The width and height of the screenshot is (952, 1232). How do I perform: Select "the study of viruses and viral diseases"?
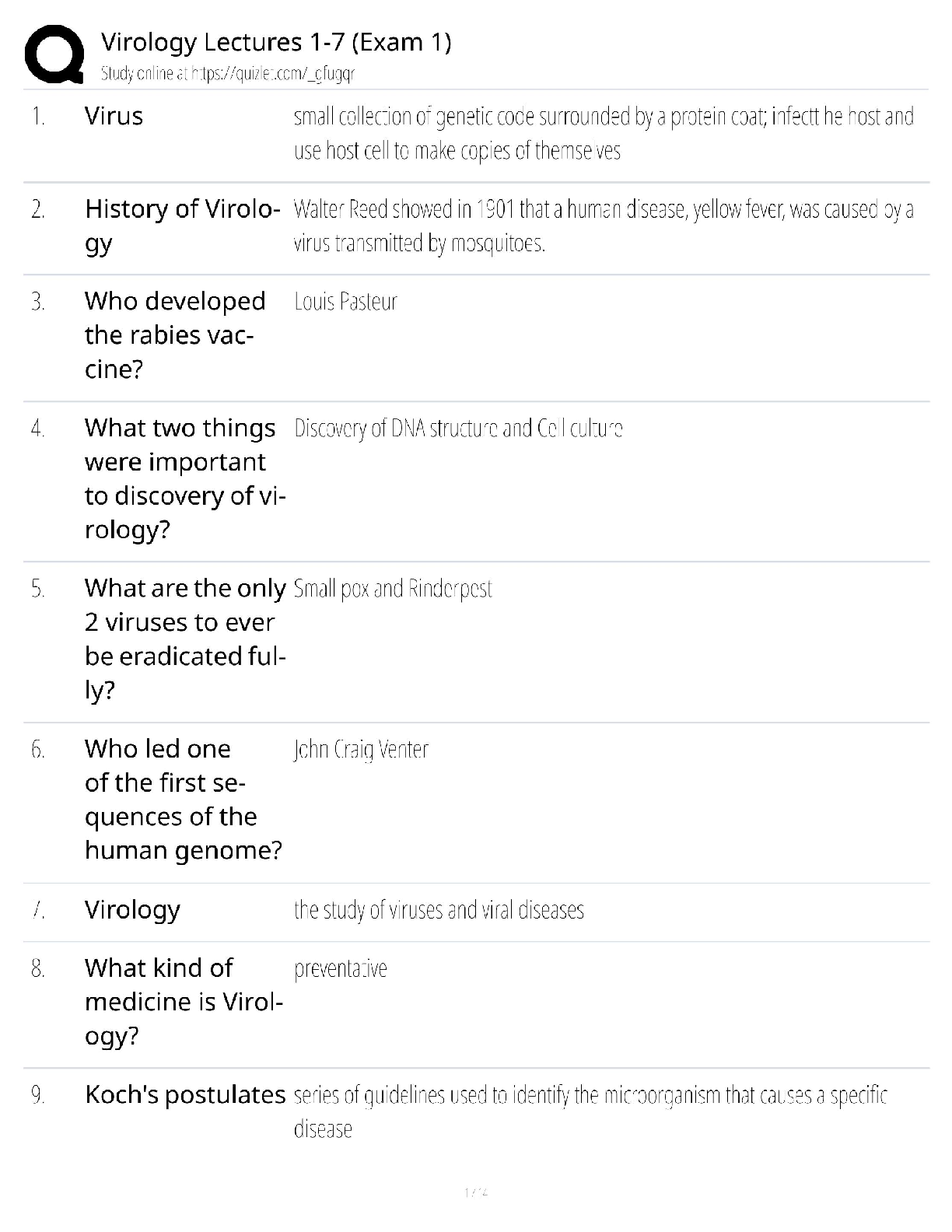tap(439, 910)
